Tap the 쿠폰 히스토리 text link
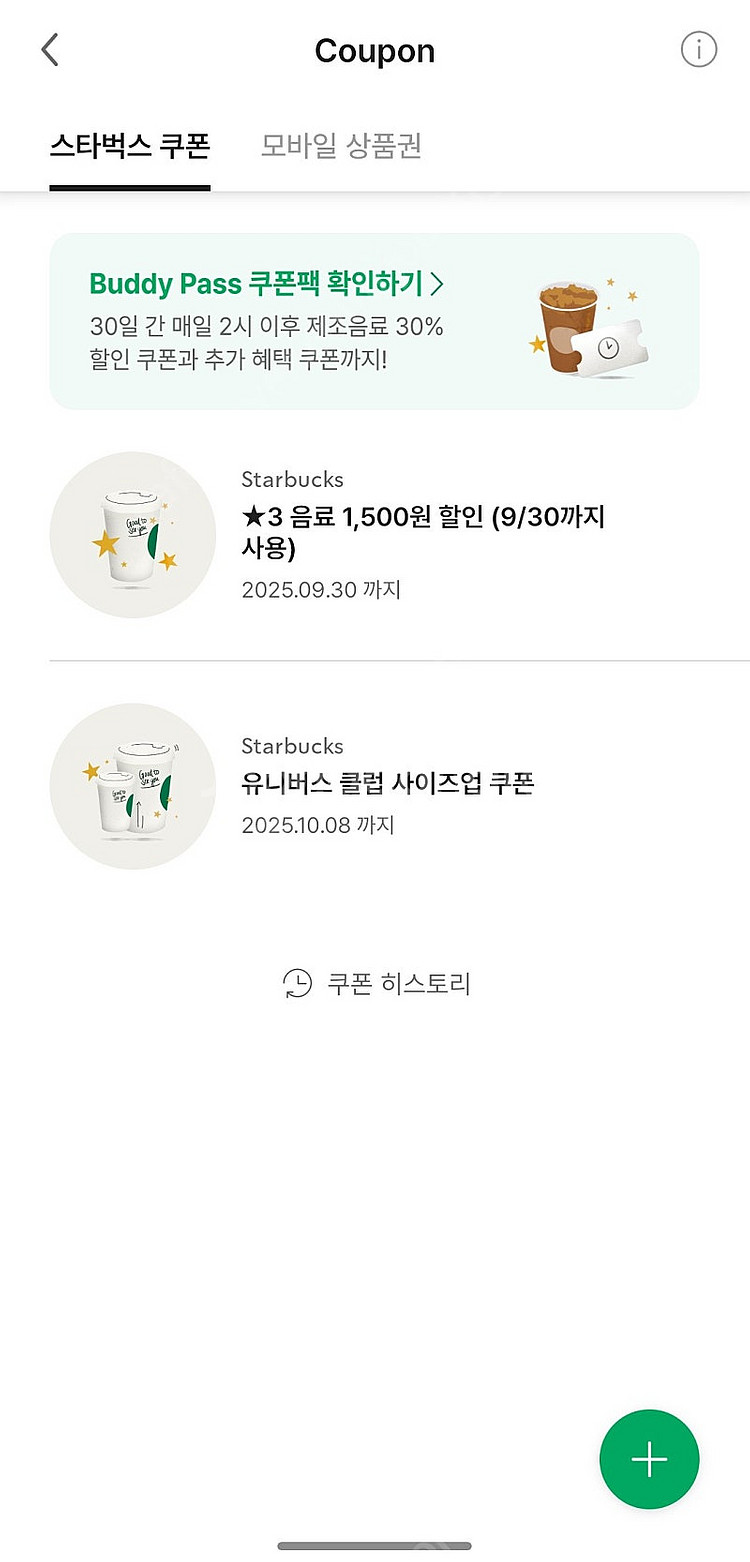Image resolution: width=750 pixels, height=1562 pixels. click(398, 984)
